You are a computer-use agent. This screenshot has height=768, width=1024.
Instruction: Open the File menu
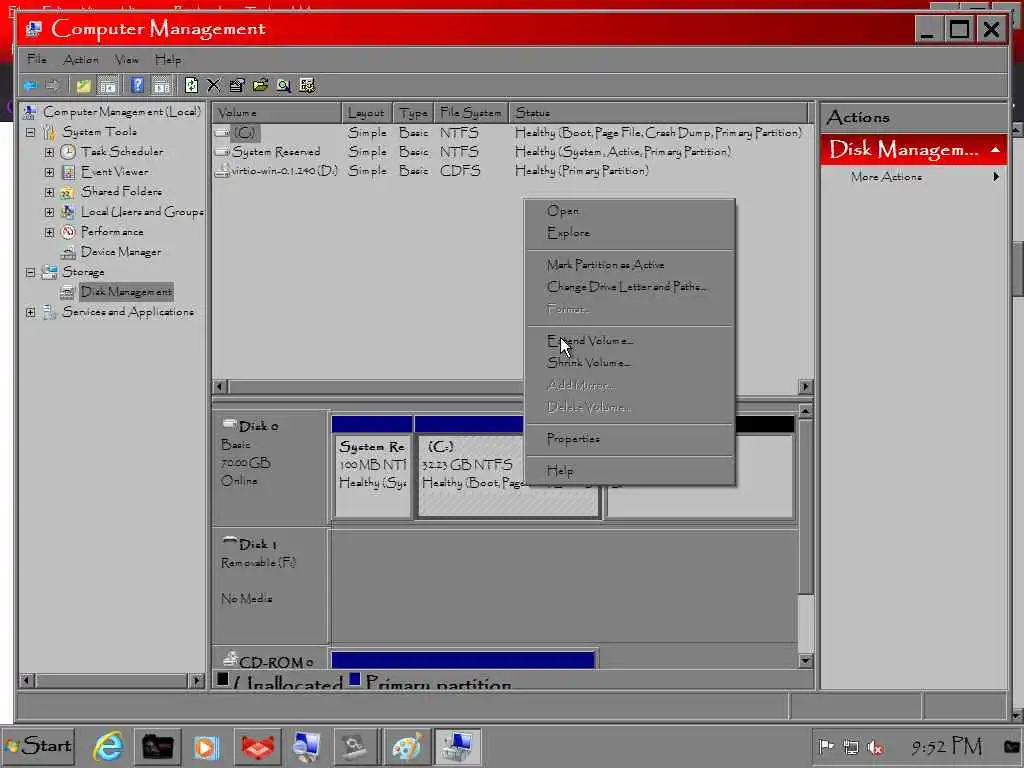click(37, 59)
